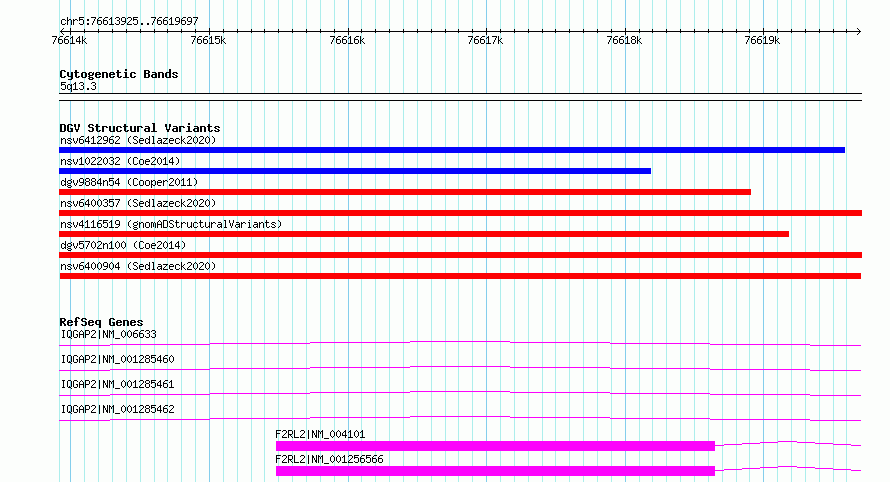
Task: Open variant label nsv4116519 (gnomADStructuralVariants)
Action: tap(171, 224)
